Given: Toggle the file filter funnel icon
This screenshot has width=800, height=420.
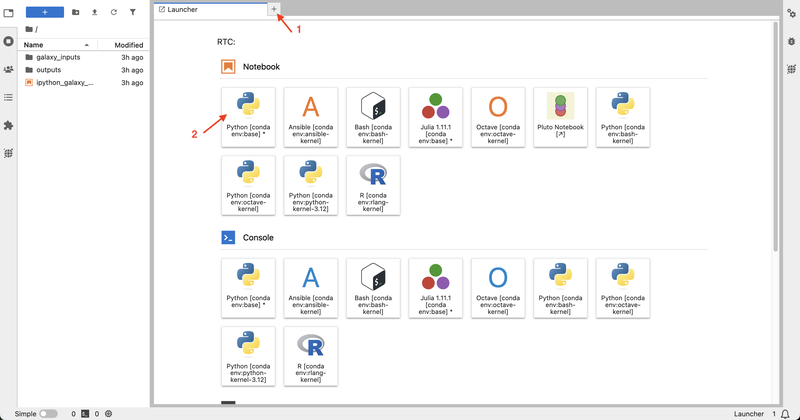Looking at the screenshot, I should coord(133,12).
